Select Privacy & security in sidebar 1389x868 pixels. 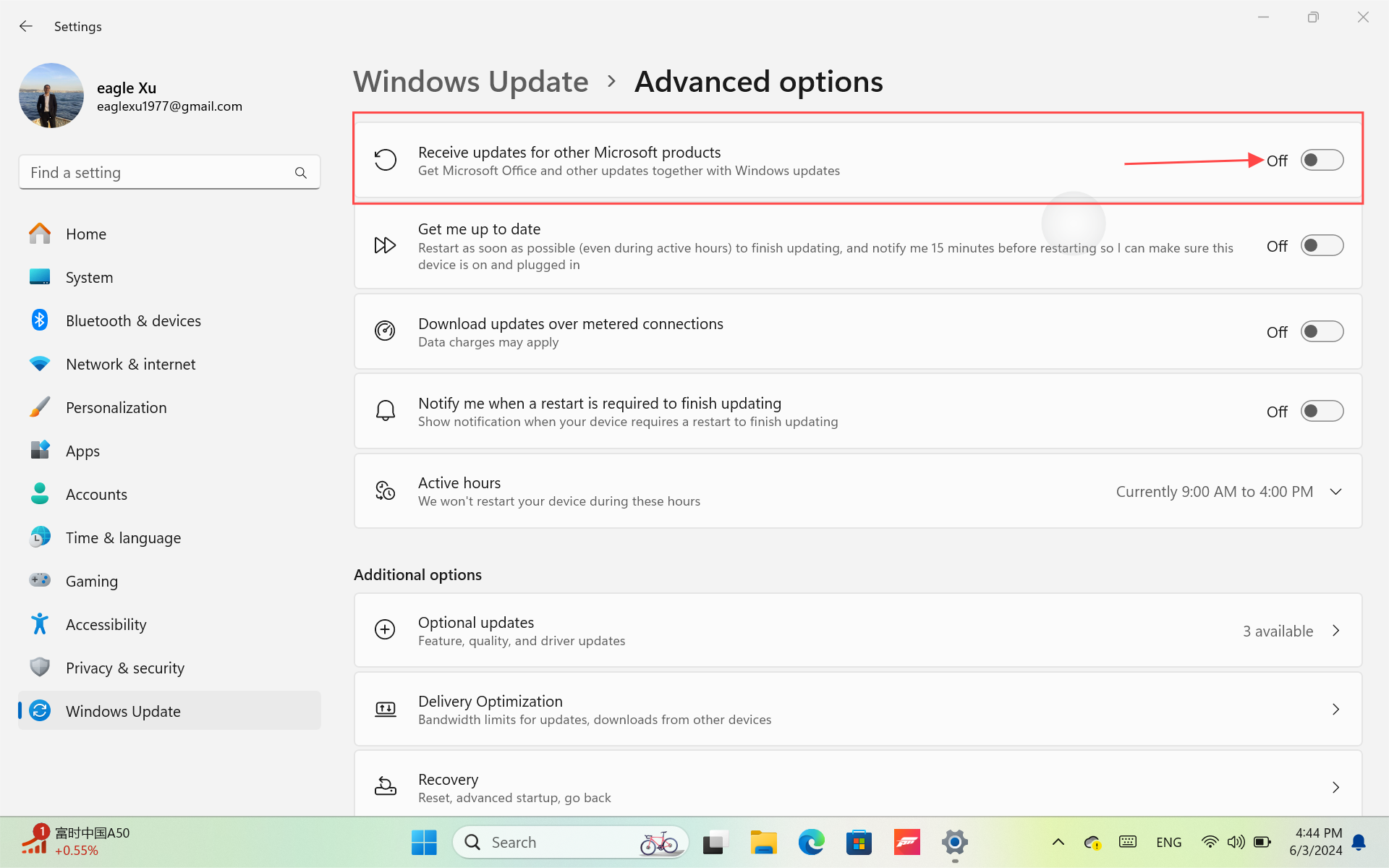click(169, 668)
